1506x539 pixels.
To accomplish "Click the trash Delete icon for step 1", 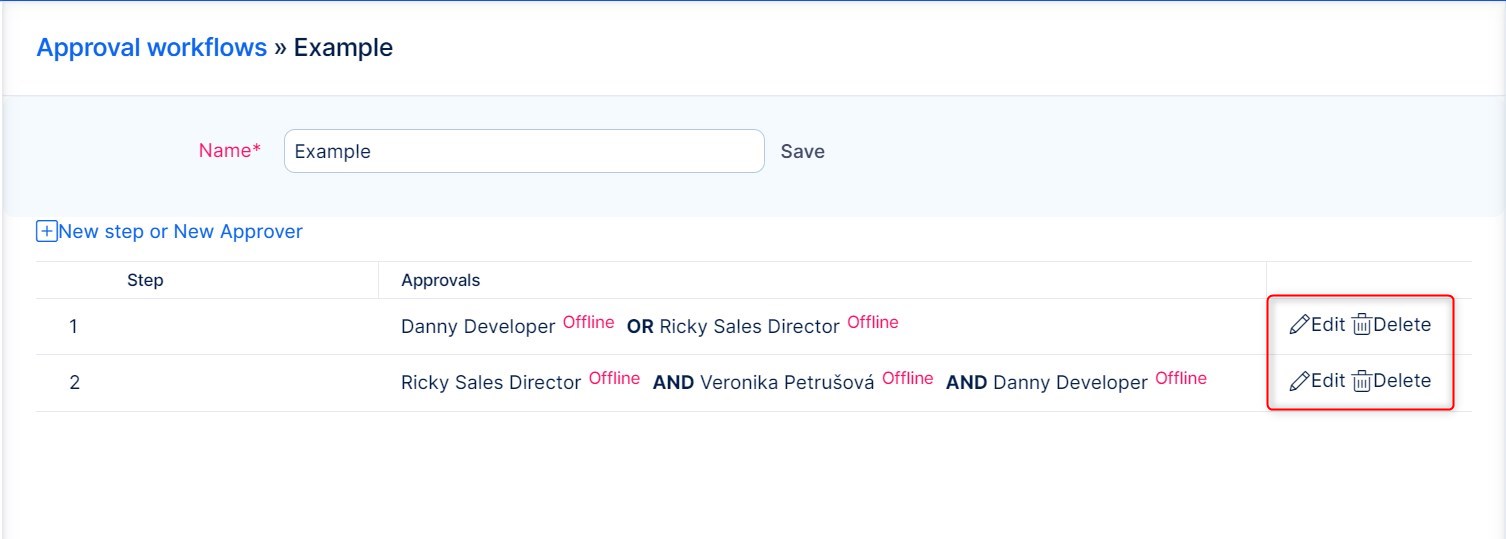I will (x=1361, y=325).
